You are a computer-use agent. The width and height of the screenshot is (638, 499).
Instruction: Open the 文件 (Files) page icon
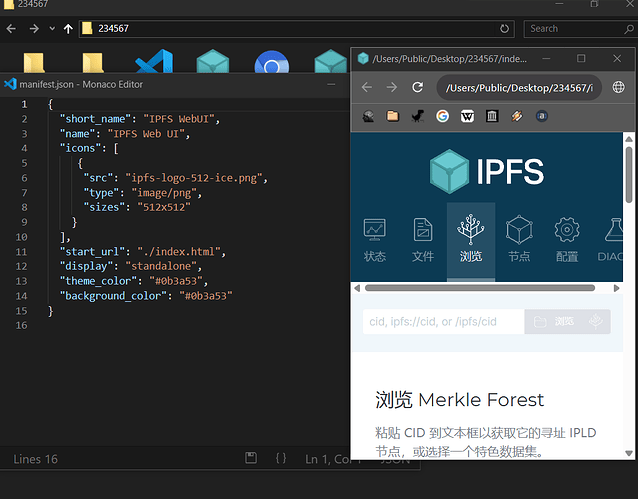click(422, 230)
